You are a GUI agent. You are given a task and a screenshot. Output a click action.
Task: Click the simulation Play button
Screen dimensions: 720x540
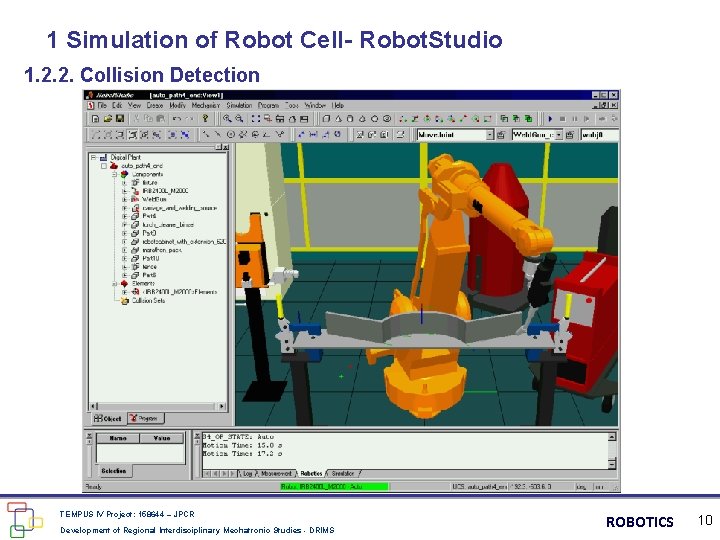550,118
